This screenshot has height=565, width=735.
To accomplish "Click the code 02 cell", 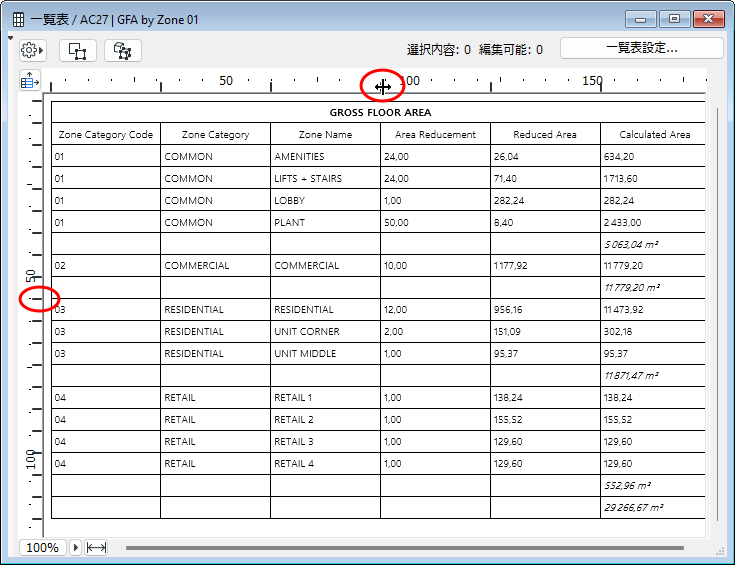I will 106,265.
